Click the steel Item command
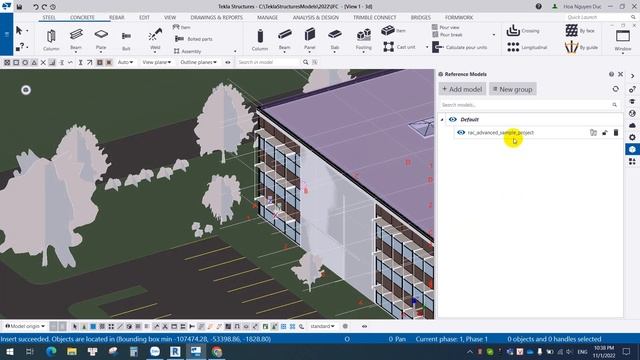 [x=182, y=27]
